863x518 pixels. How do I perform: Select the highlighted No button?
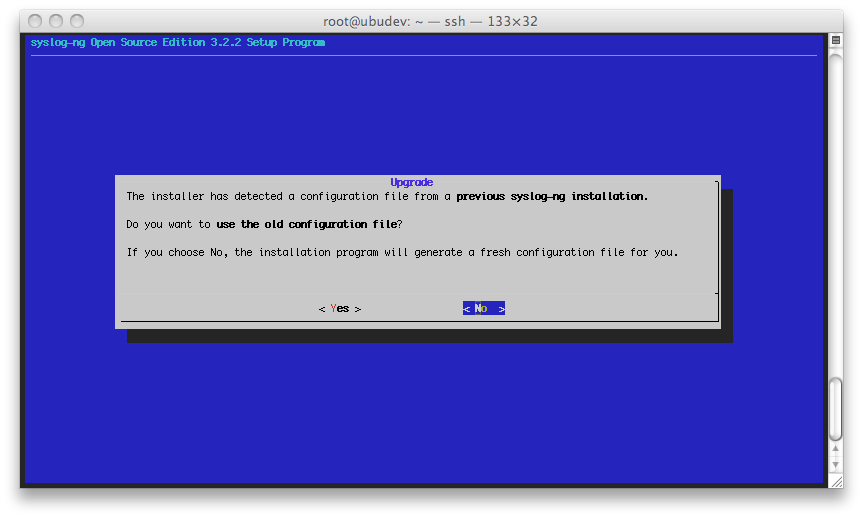pos(484,309)
